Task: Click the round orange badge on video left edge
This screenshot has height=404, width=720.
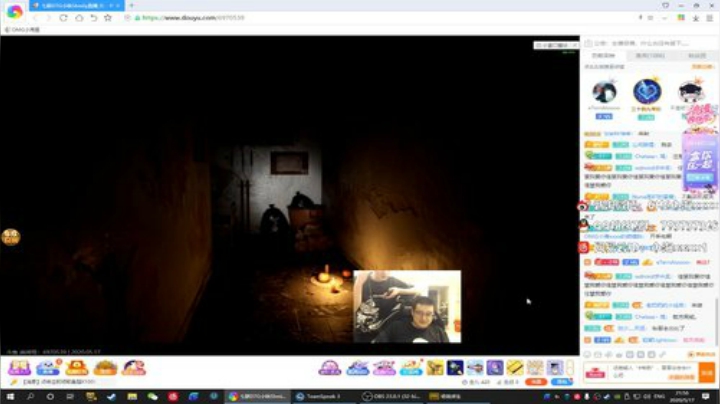Action: point(11,237)
